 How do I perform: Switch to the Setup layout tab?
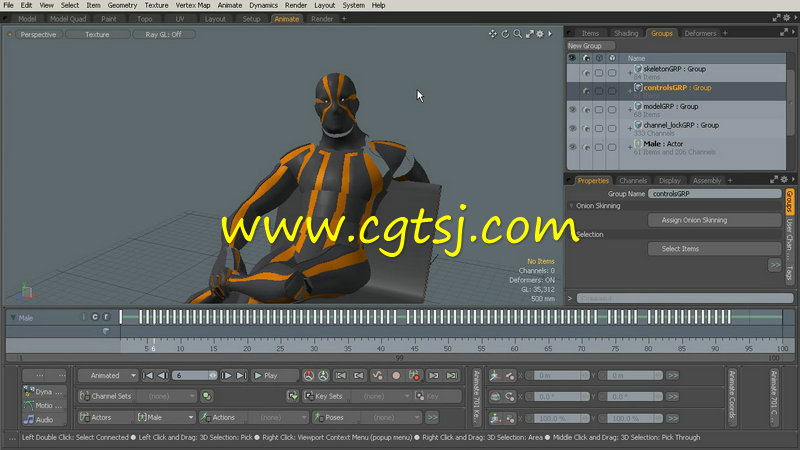(251, 19)
